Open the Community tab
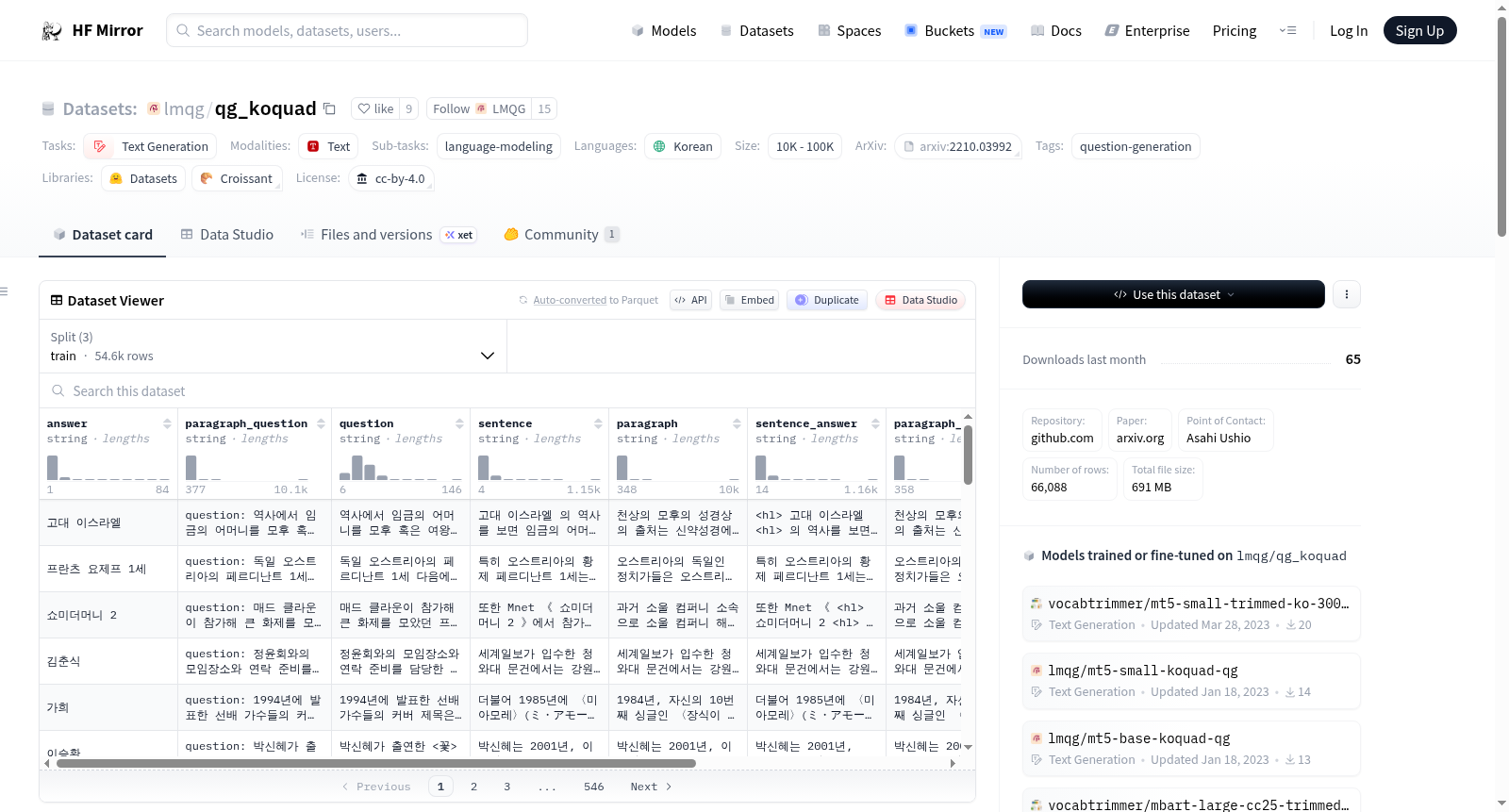Image resolution: width=1509 pixels, height=812 pixels. (x=561, y=235)
